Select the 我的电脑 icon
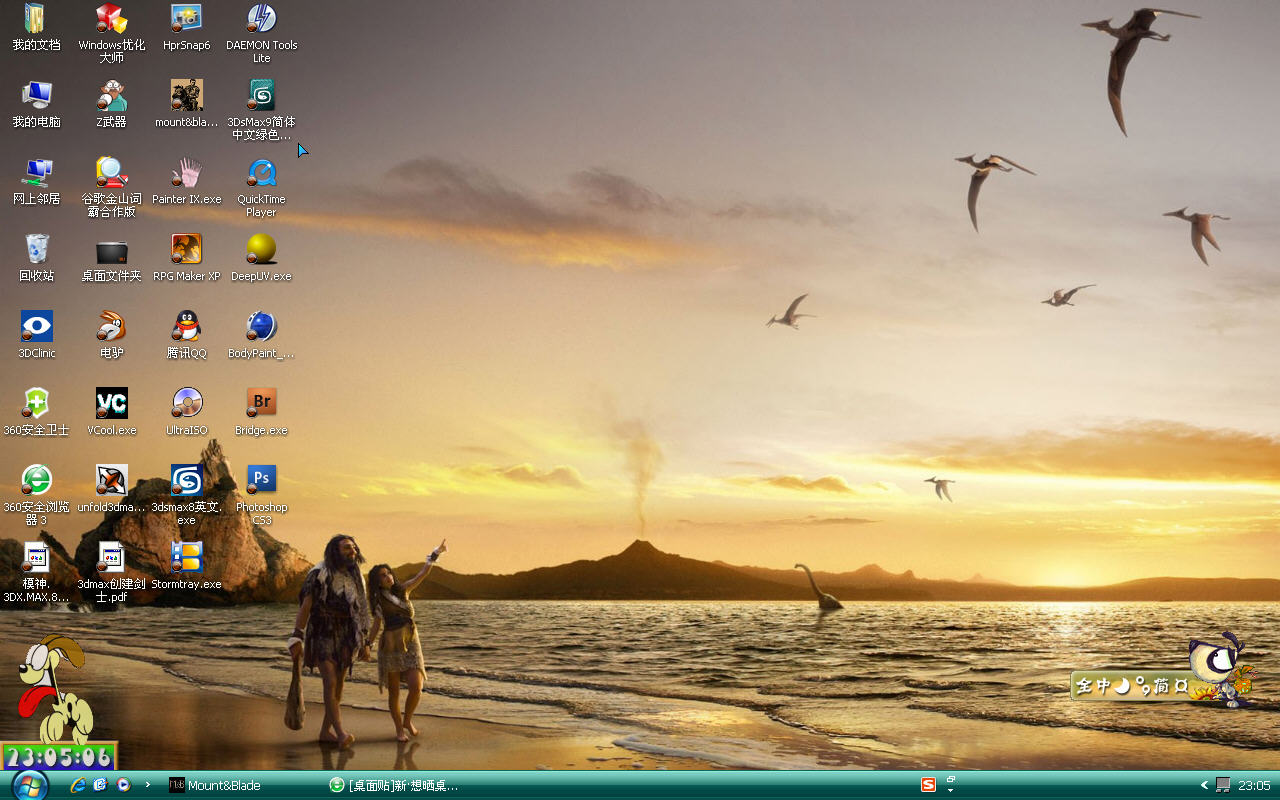1280x800 pixels. pos(36,104)
